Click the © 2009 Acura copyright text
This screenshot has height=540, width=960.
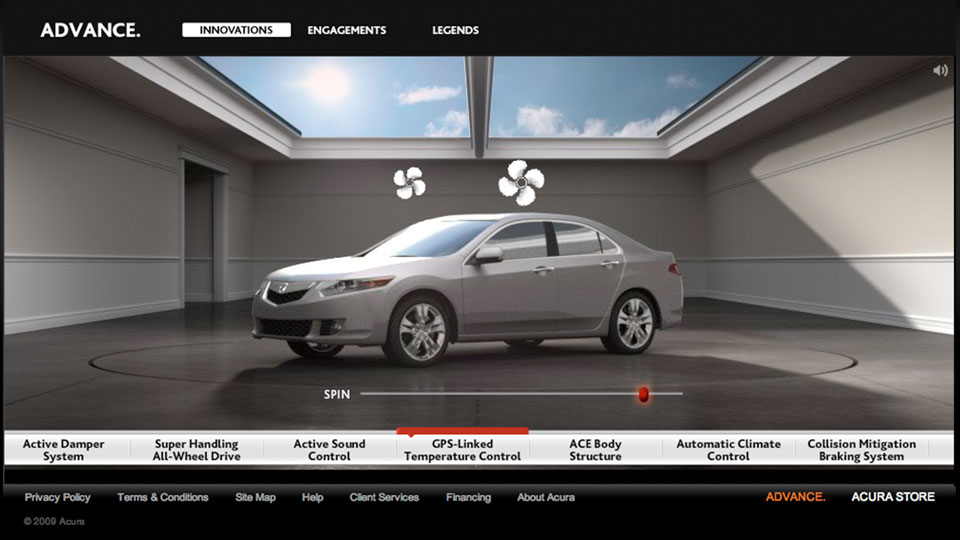pyautogui.click(x=54, y=522)
